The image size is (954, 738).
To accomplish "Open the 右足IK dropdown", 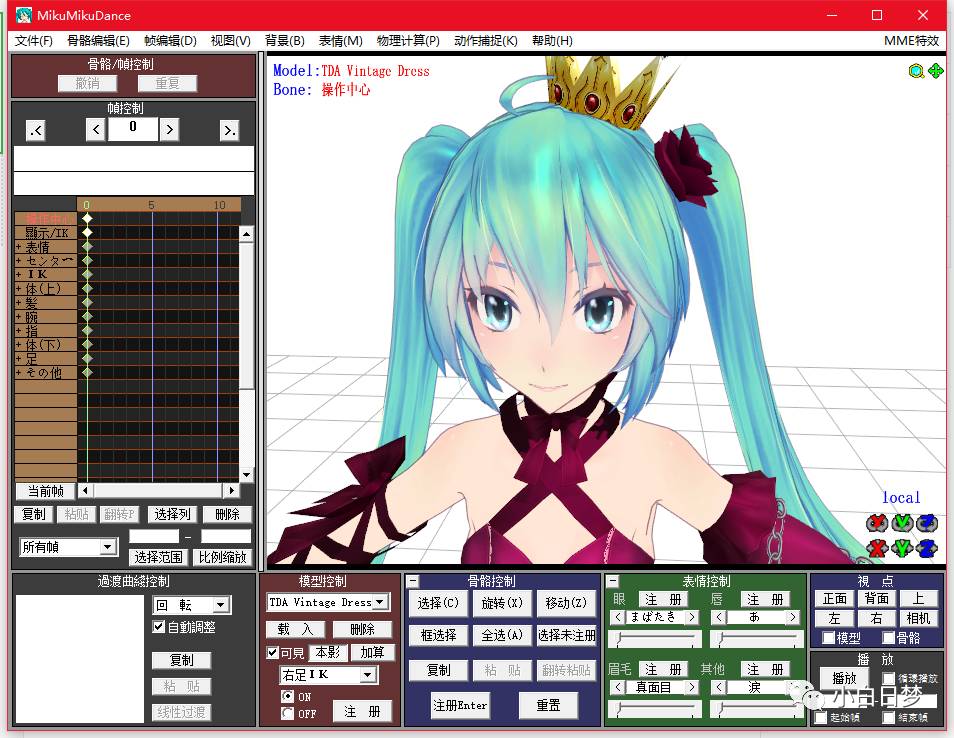I will coord(367,674).
